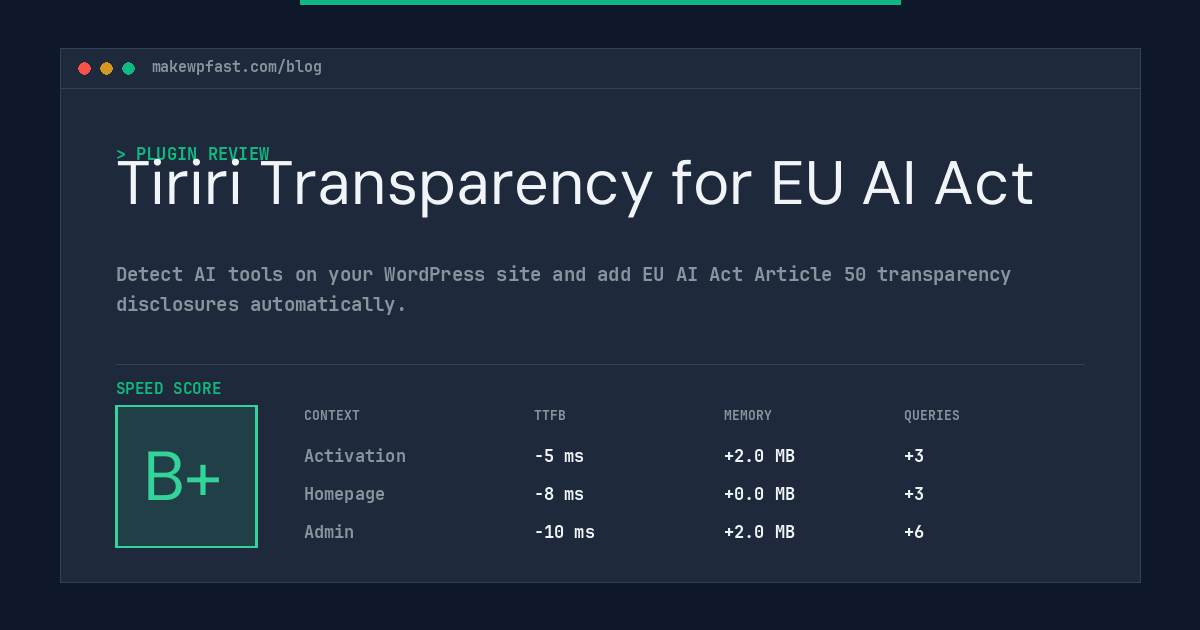Click the 'SPEED SCORE' heading
Screen dimensions: 1200x630
tap(169, 389)
